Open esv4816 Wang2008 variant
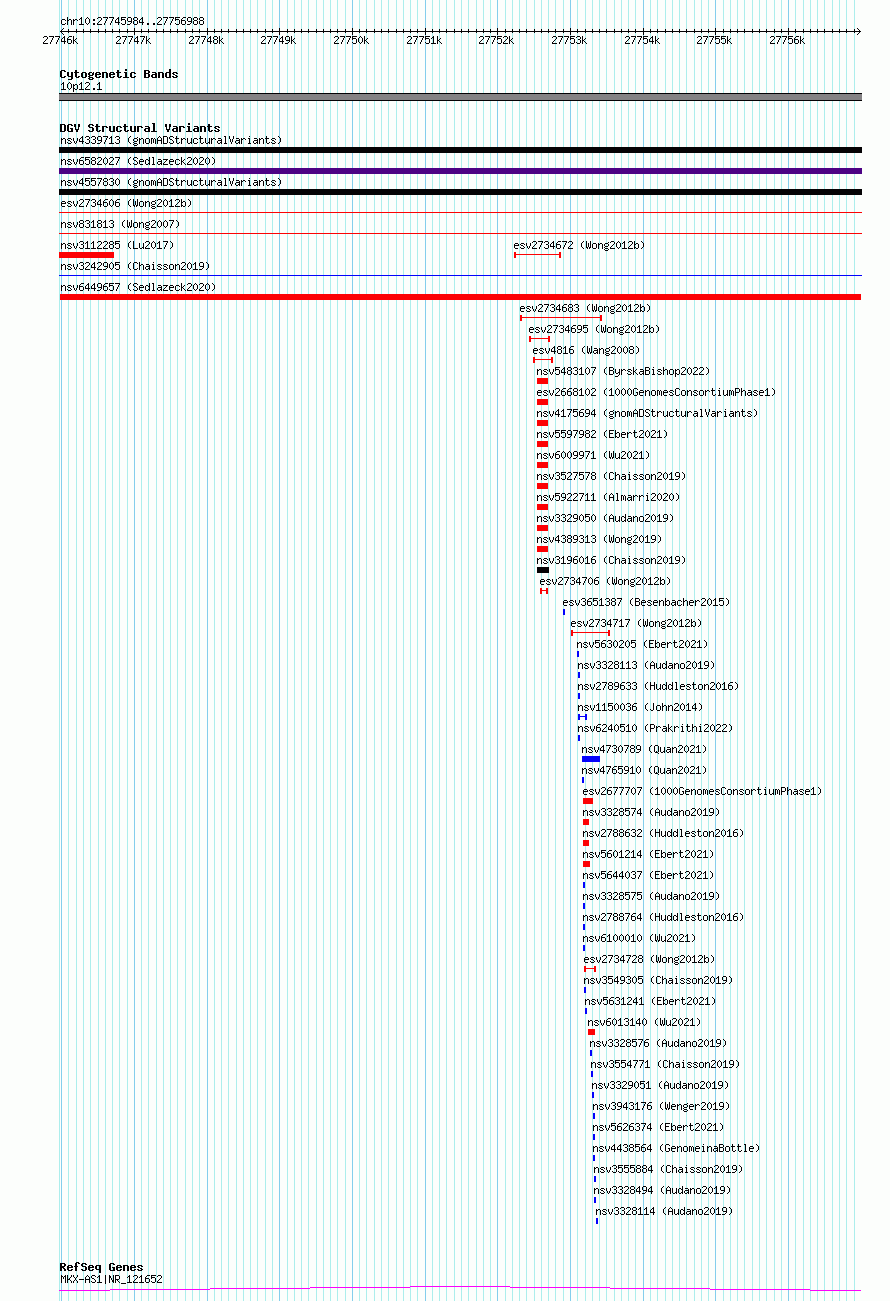The image size is (890, 1301). [585, 350]
